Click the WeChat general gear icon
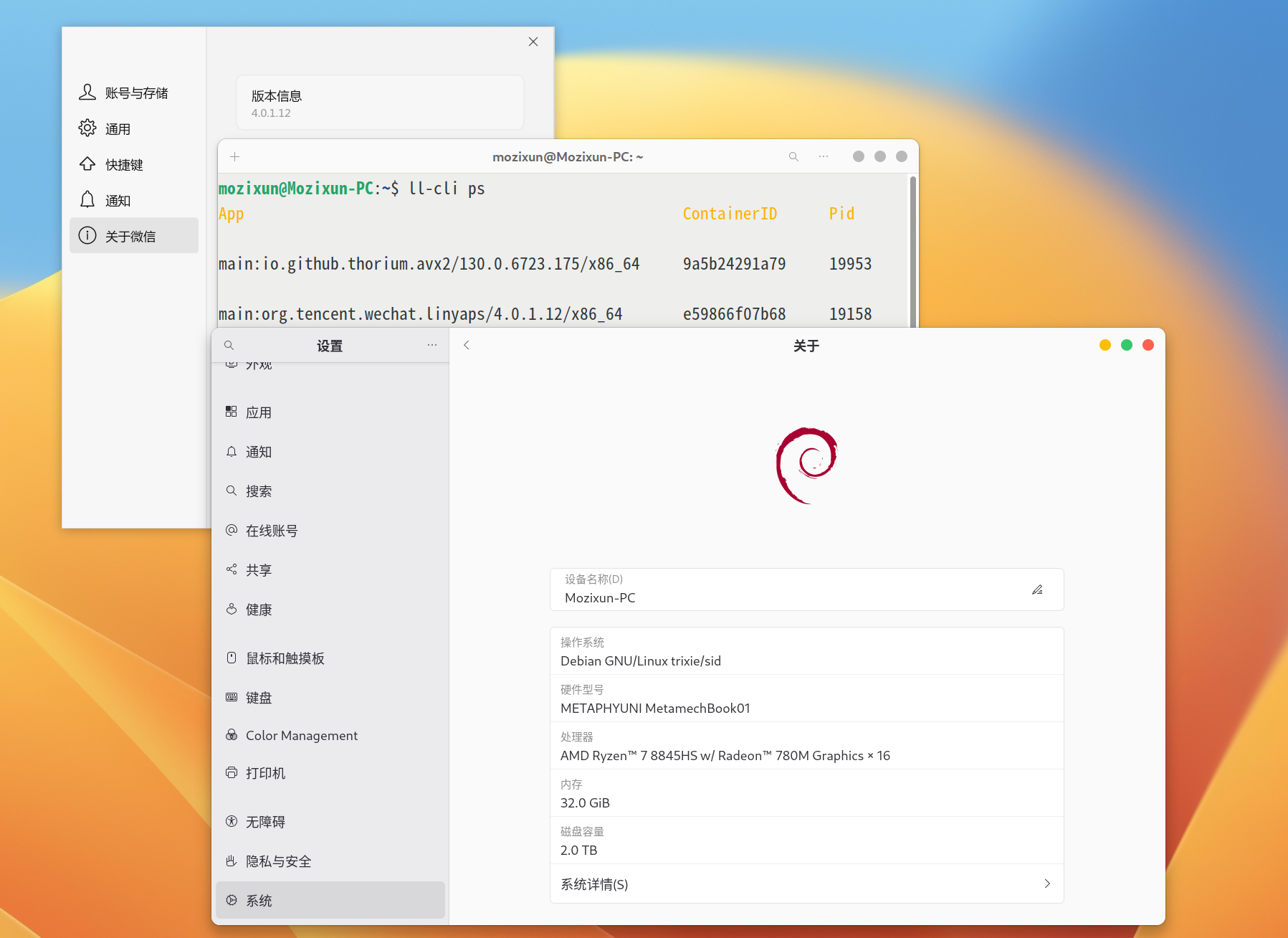 (x=87, y=128)
